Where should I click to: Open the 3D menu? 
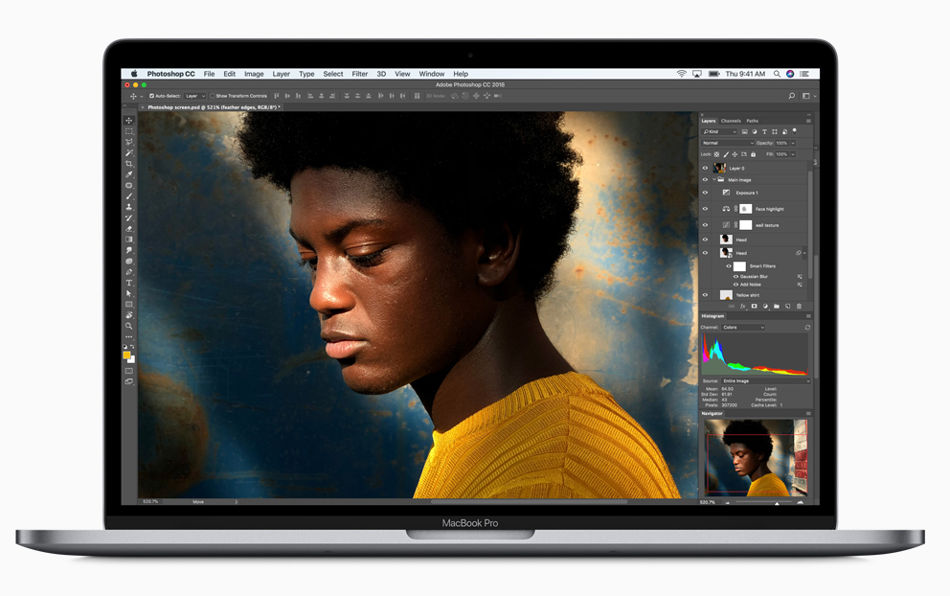(x=381, y=74)
